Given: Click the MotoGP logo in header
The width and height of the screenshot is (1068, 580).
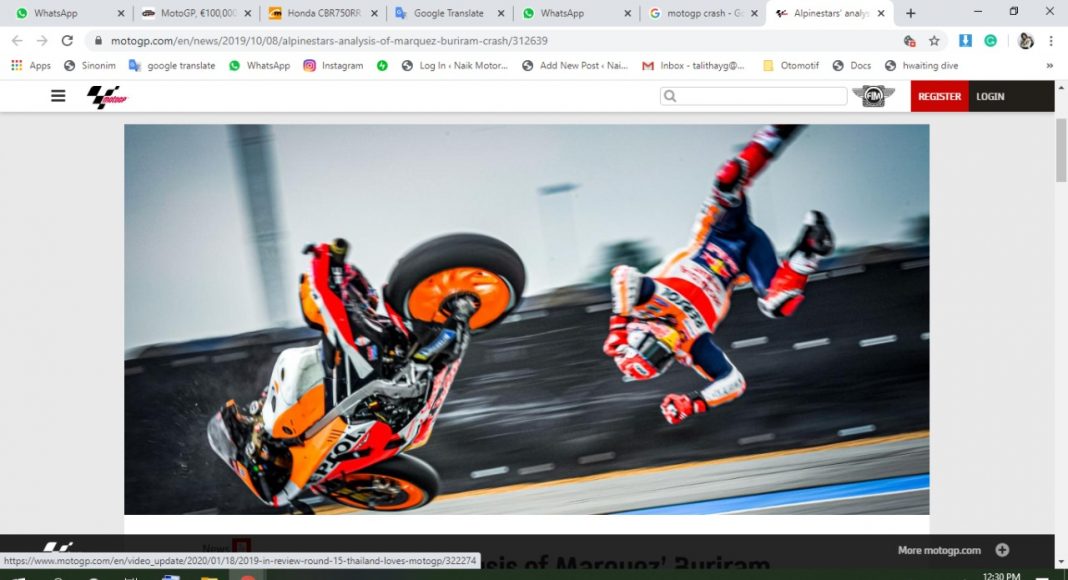Looking at the screenshot, I should click(x=107, y=96).
